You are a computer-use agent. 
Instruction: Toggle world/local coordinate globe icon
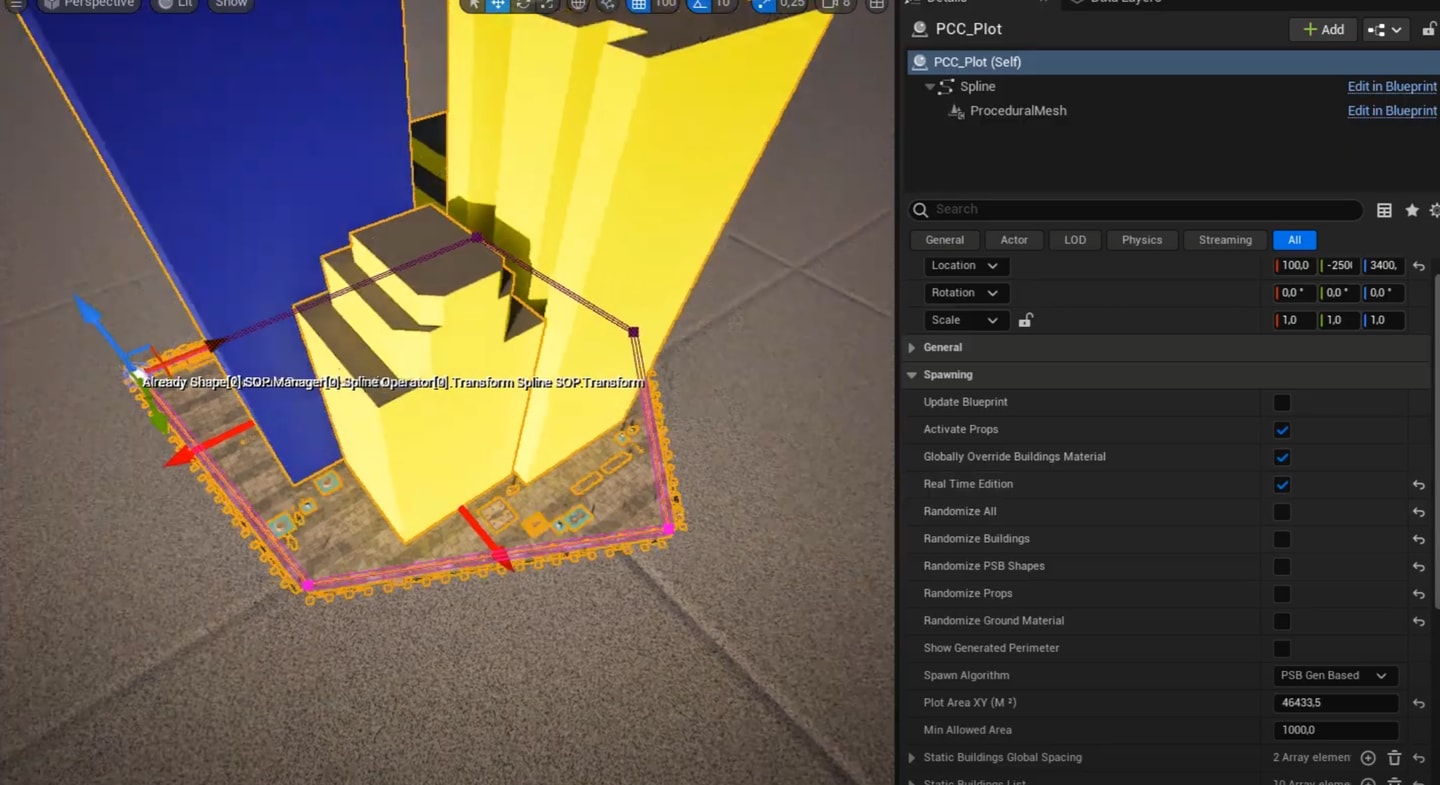point(578,5)
